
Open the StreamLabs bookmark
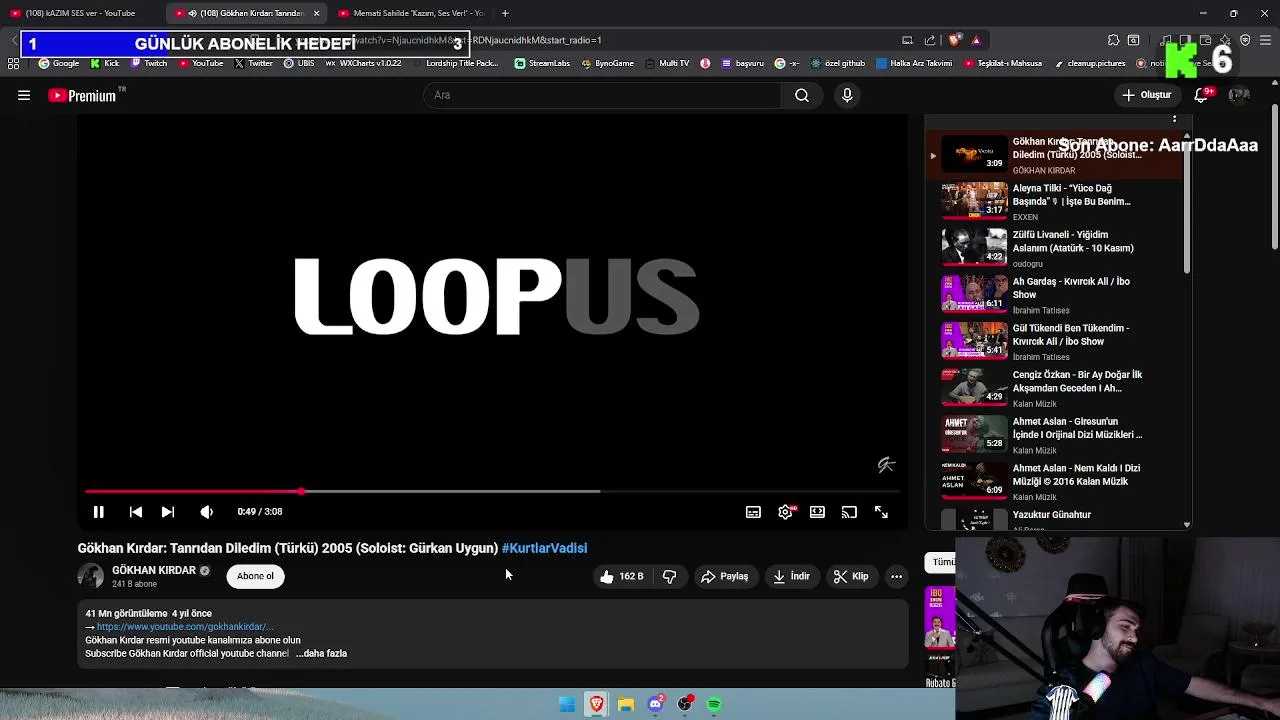[542, 63]
